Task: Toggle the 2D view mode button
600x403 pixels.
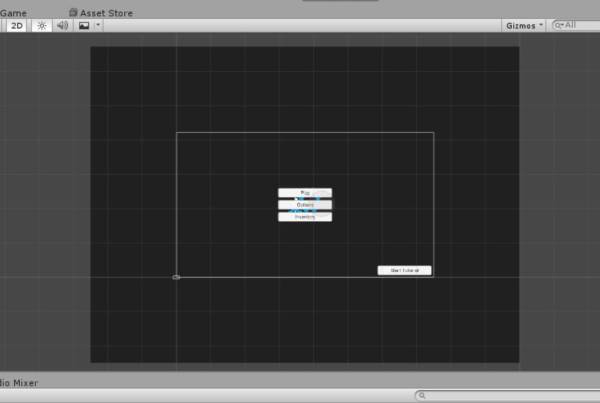Action: [x=17, y=25]
